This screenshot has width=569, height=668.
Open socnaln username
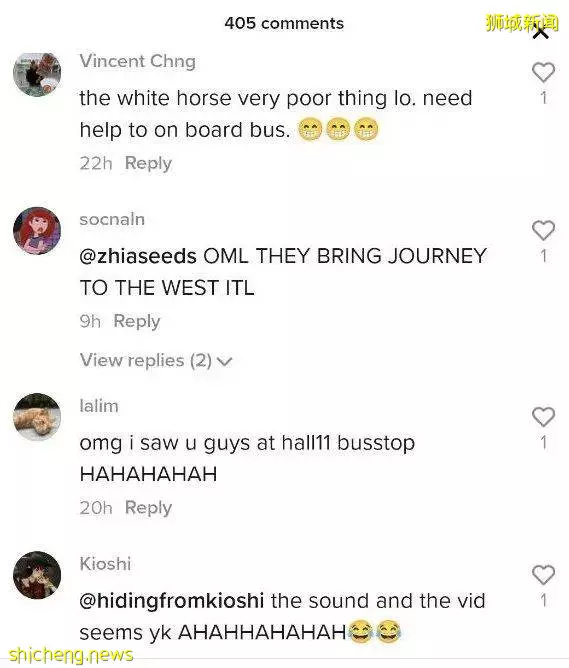tap(112, 219)
